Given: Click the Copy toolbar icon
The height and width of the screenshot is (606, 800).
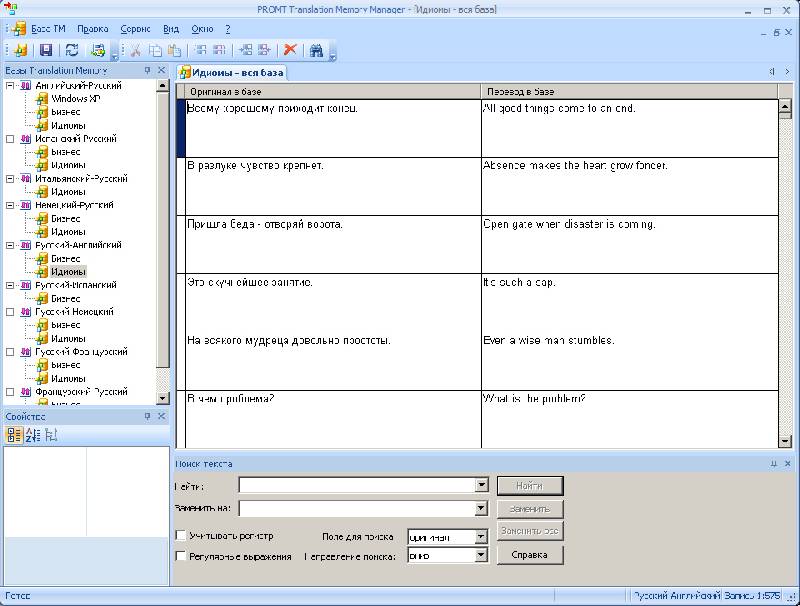Looking at the screenshot, I should 155,50.
